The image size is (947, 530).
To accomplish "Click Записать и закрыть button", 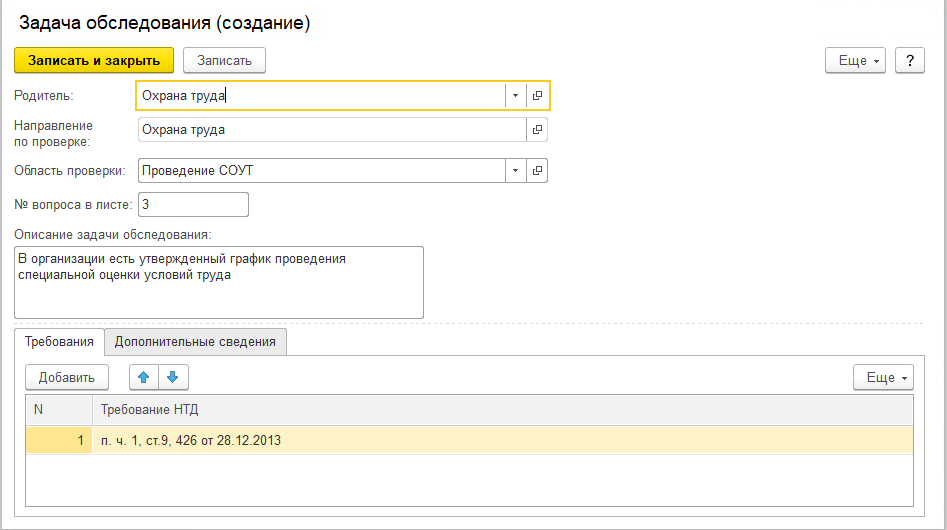I will pyautogui.click(x=94, y=60).
